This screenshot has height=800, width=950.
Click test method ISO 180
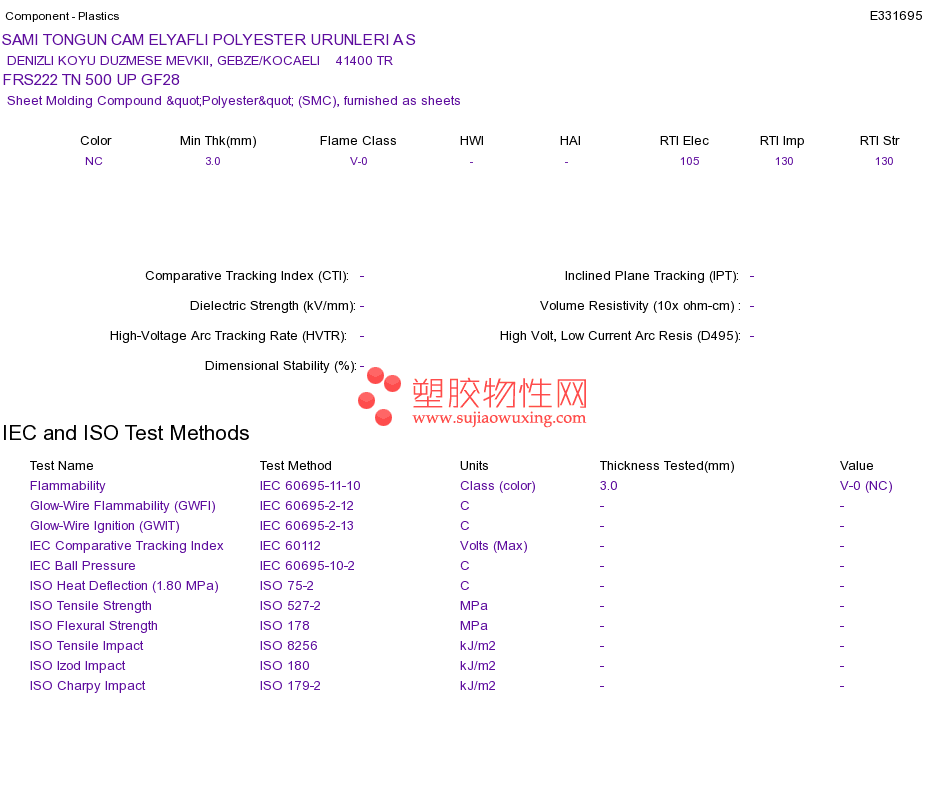coord(285,666)
